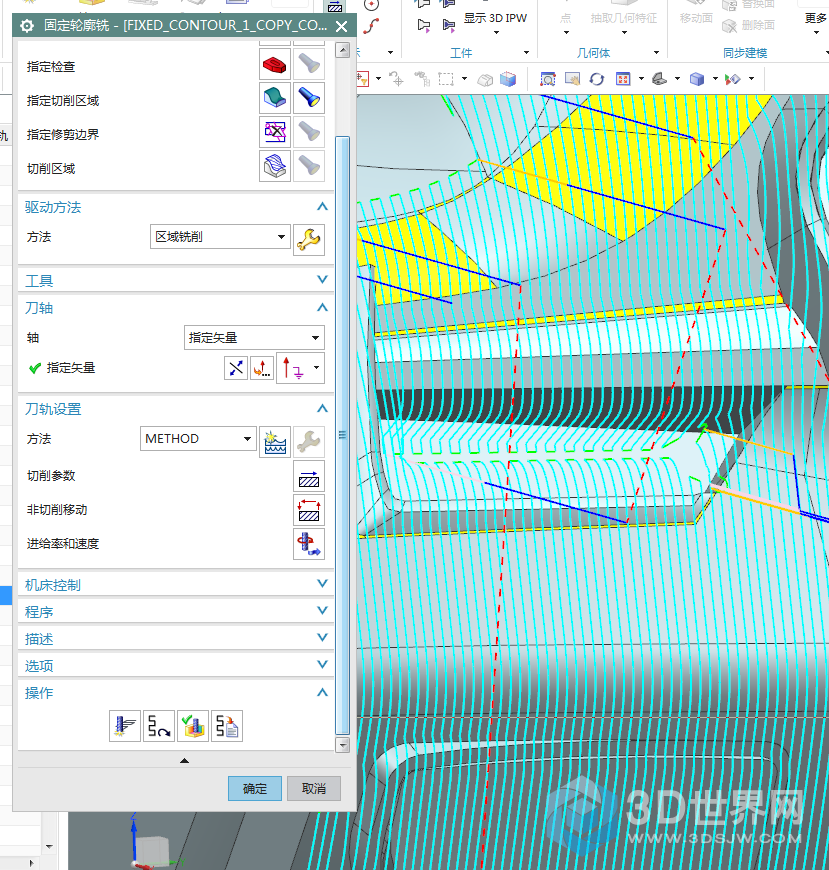This screenshot has height=870, width=829.
Task: Open Specify Cut Area selection icon
Action: 275,99
